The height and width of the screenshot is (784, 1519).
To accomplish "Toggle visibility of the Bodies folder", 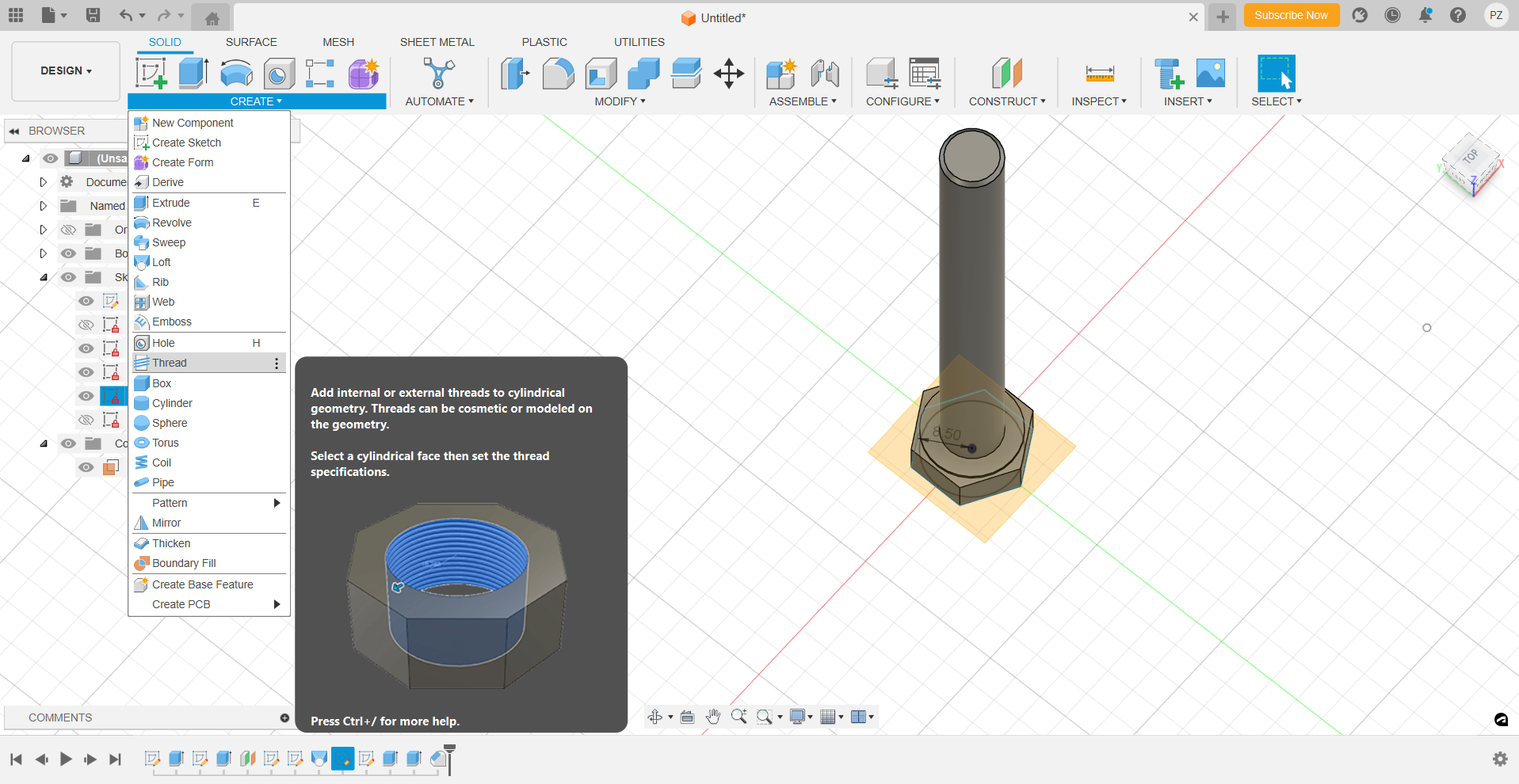I will (69, 253).
